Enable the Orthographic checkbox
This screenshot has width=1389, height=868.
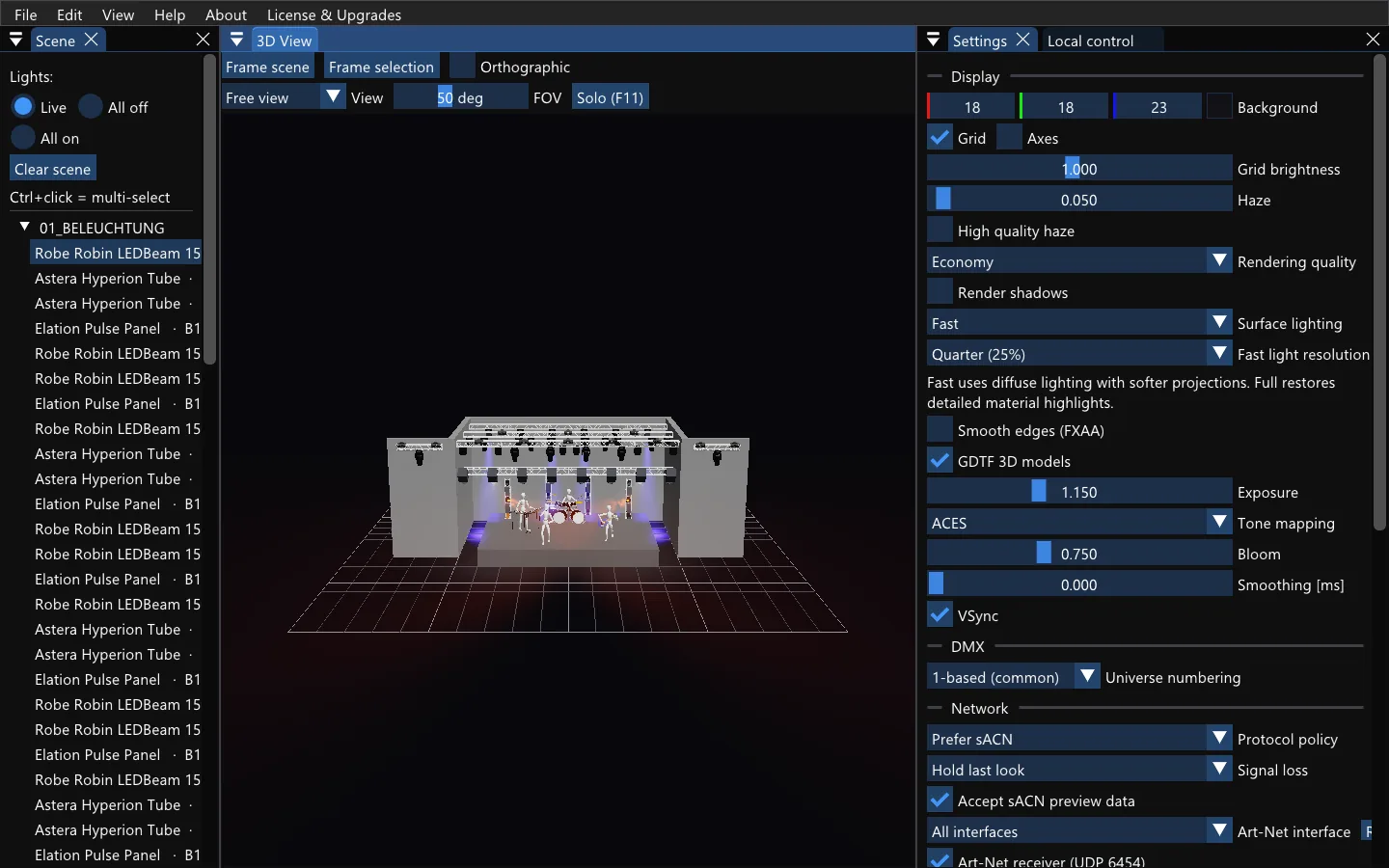[x=463, y=67]
